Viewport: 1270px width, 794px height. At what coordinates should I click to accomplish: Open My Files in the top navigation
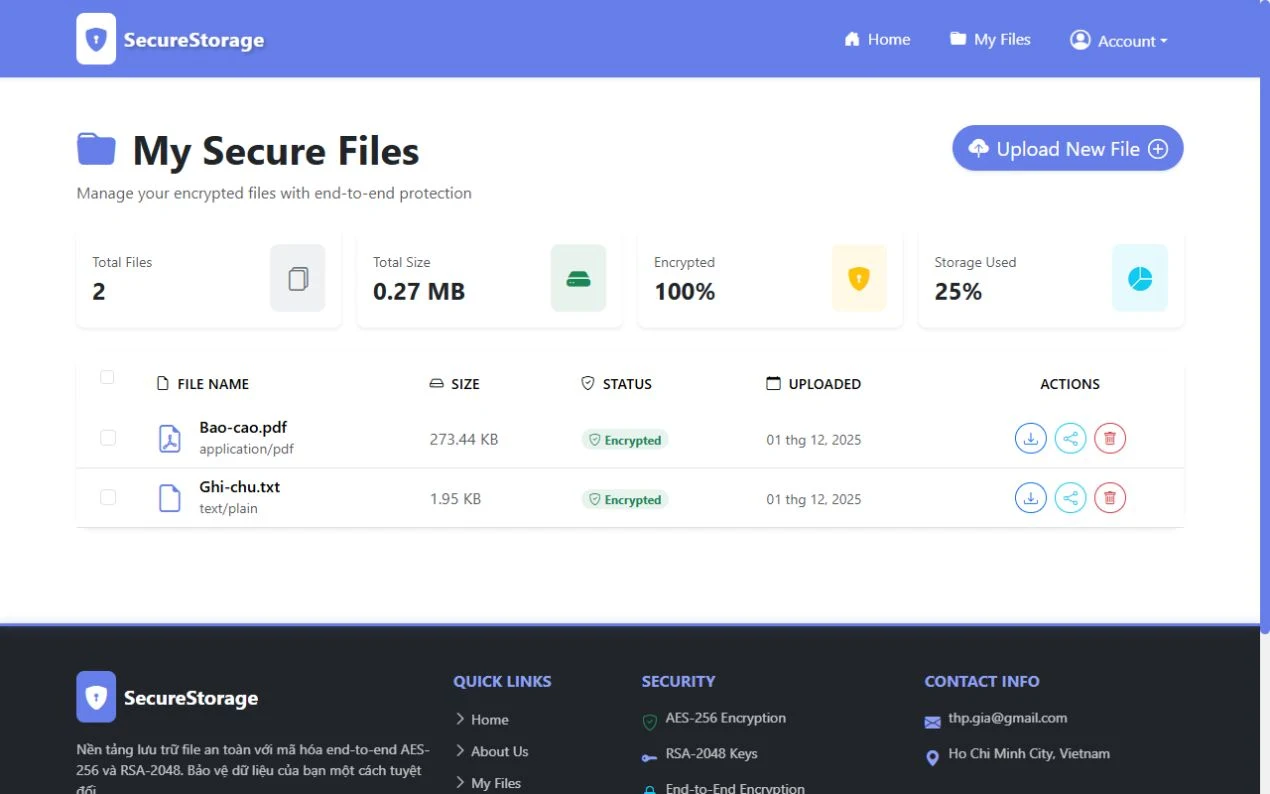point(990,39)
